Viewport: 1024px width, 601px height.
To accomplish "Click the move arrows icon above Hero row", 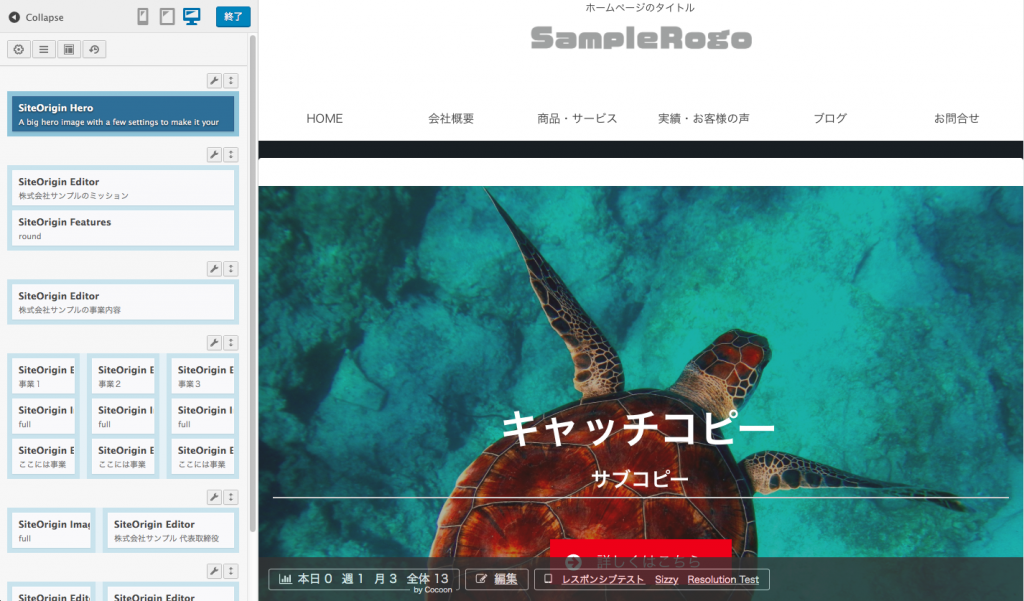I will coord(230,81).
